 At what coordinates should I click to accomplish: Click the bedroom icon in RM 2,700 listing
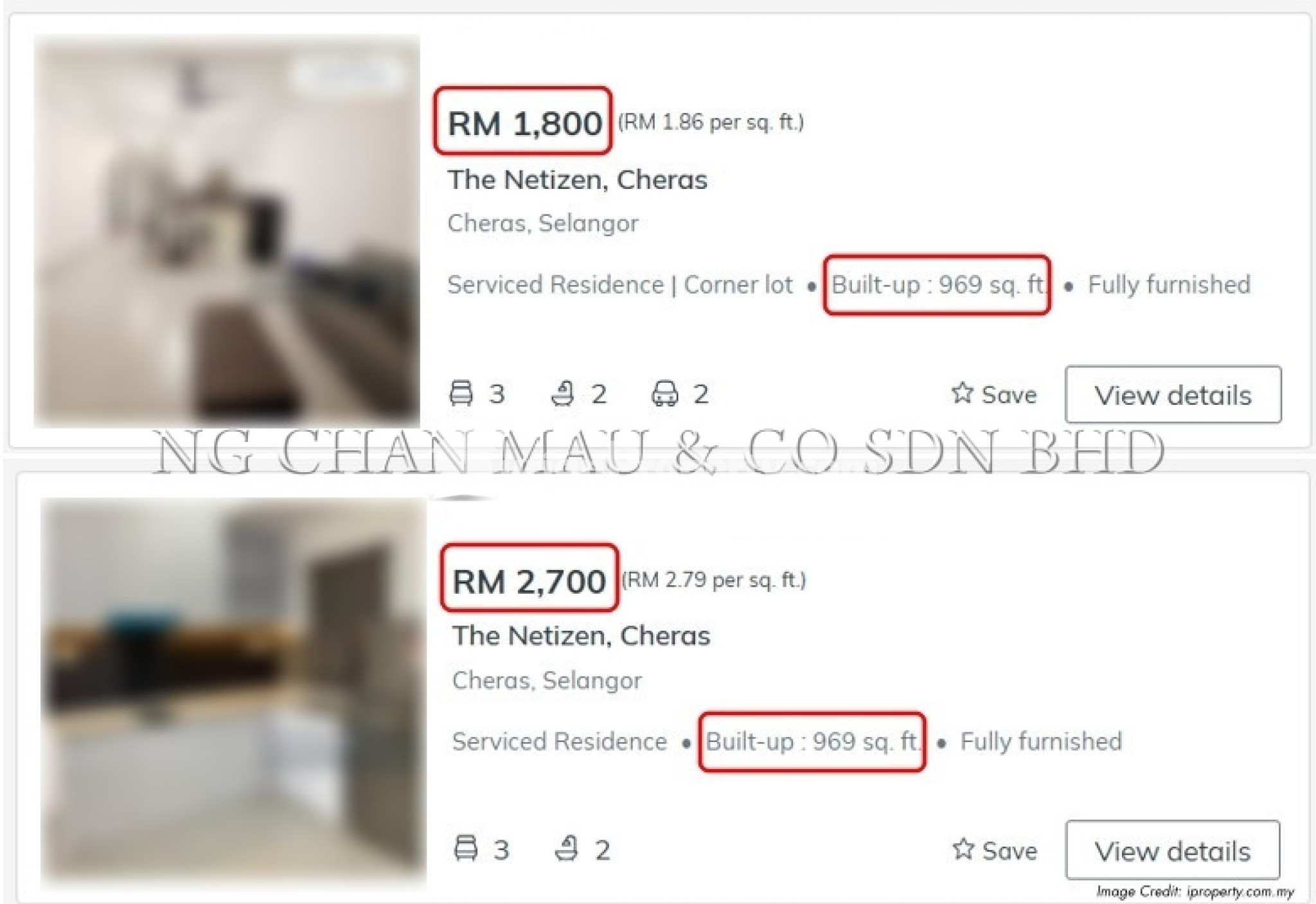[x=466, y=848]
